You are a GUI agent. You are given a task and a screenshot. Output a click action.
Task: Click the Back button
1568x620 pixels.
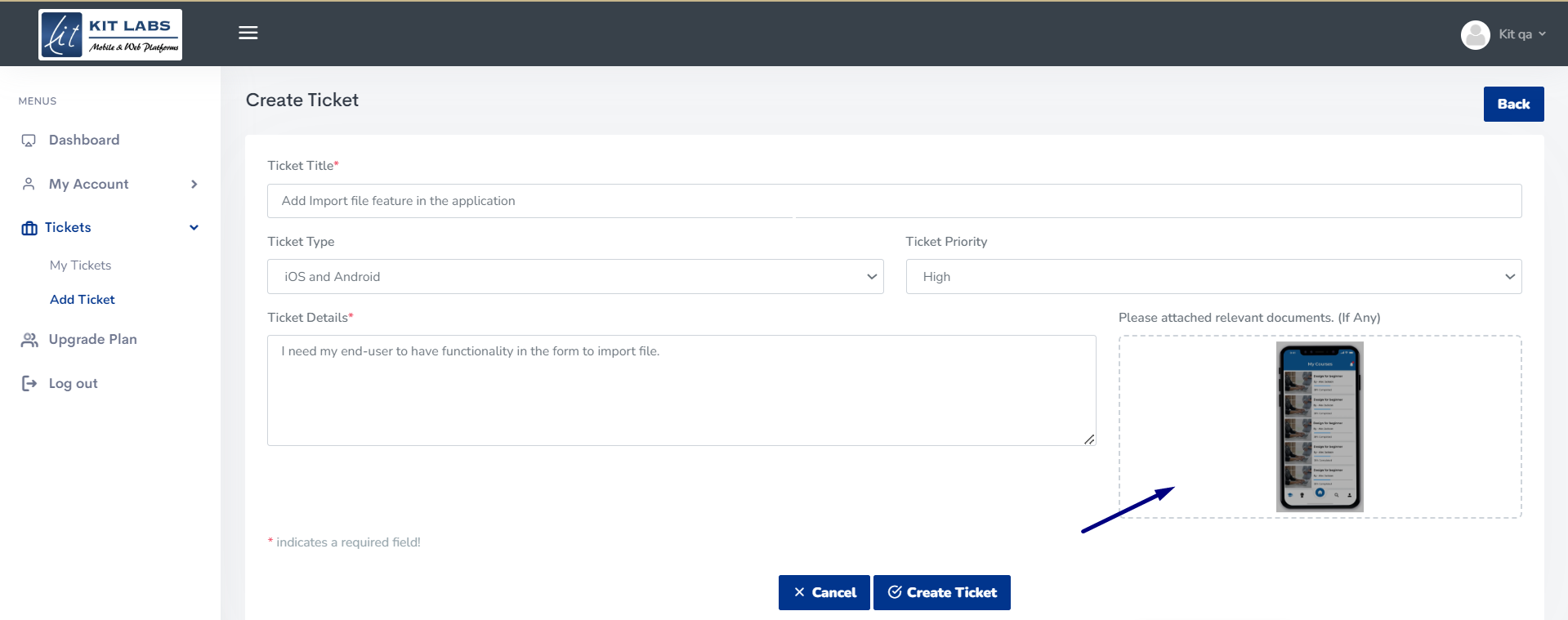point(1512,105)
